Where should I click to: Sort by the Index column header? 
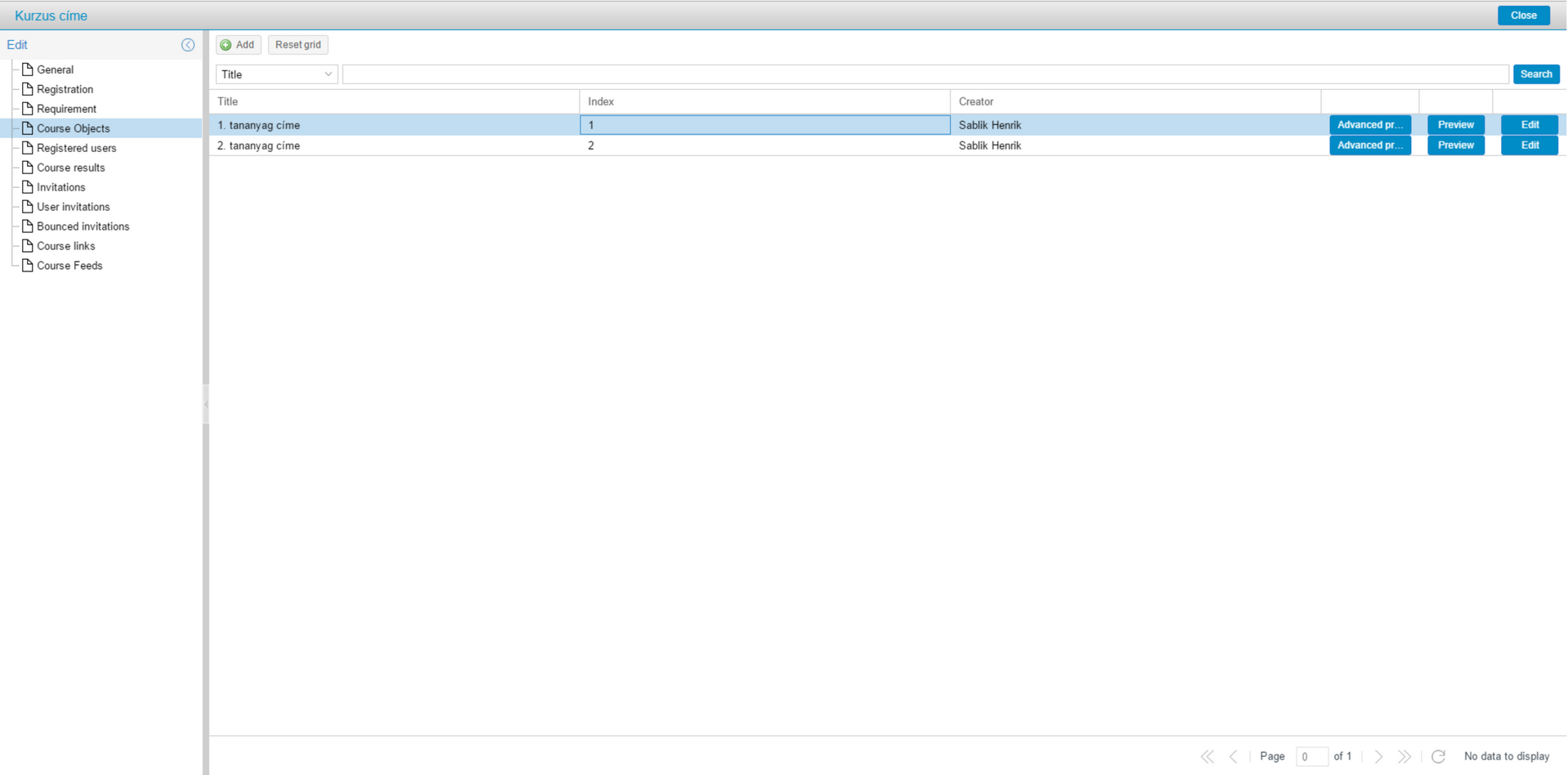point(764,101)
